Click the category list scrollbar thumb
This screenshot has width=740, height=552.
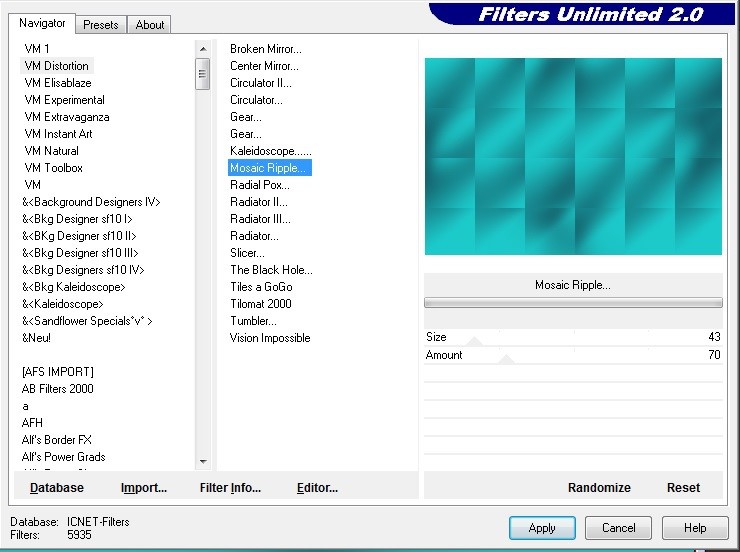[203, 74]
